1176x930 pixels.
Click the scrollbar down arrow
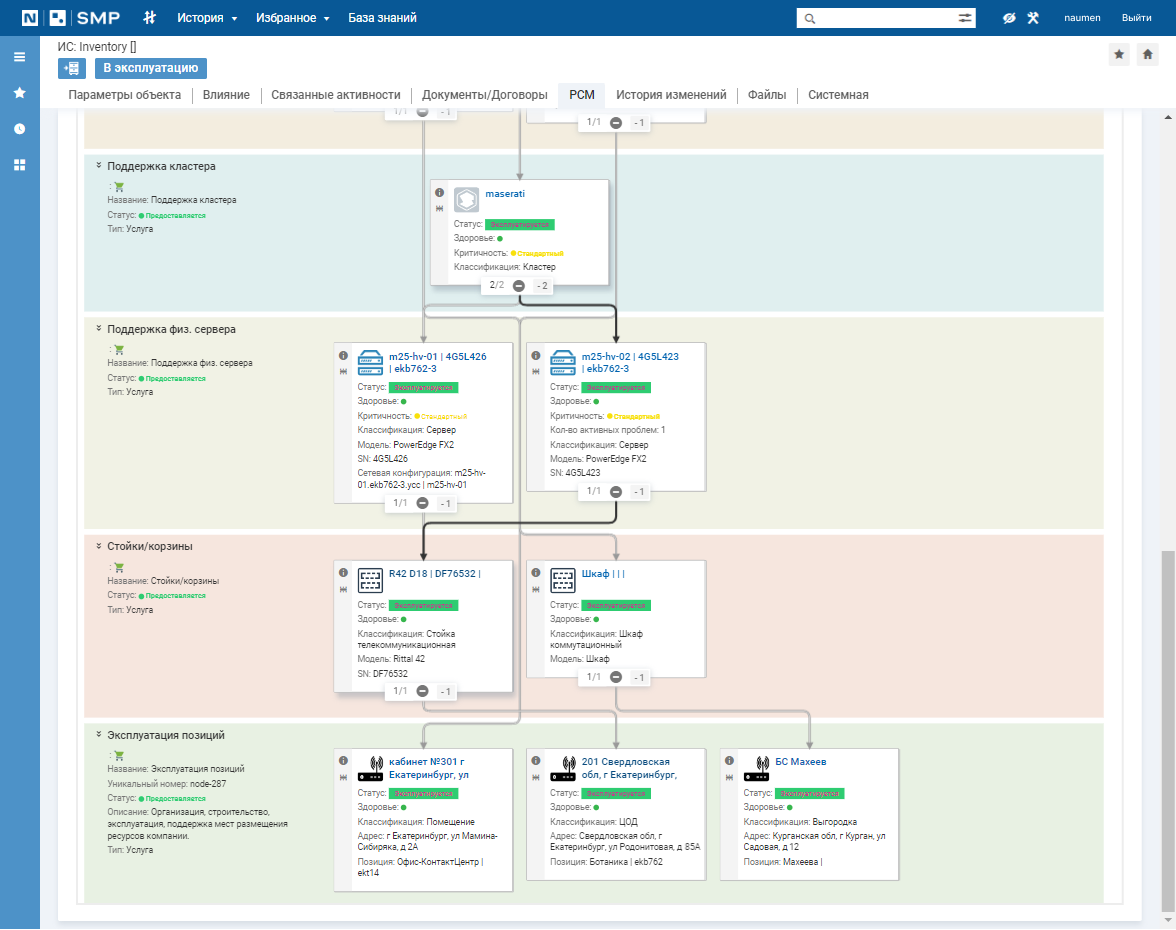(1168, 920)
